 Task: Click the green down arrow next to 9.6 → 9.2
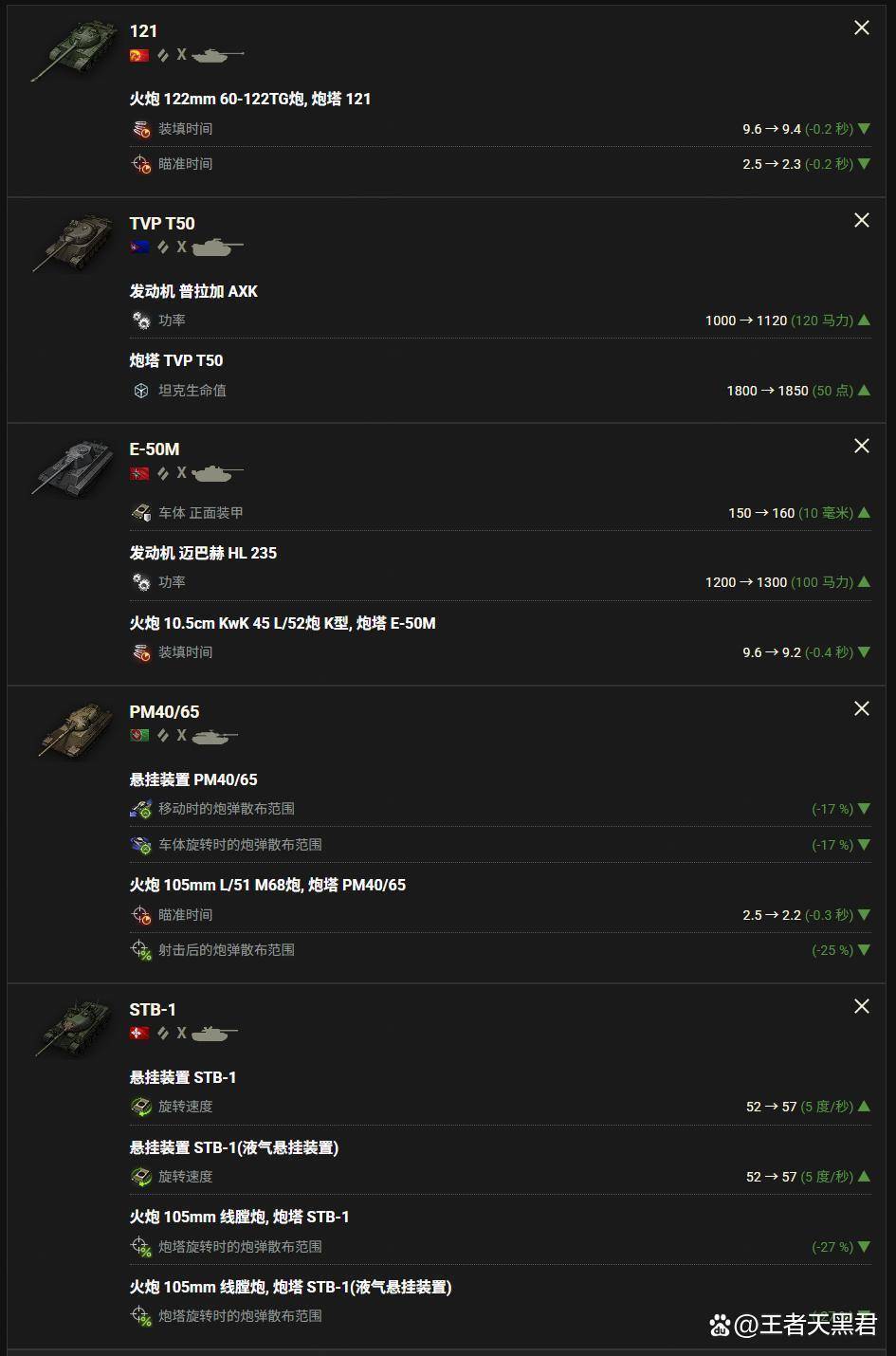[864, 652]
